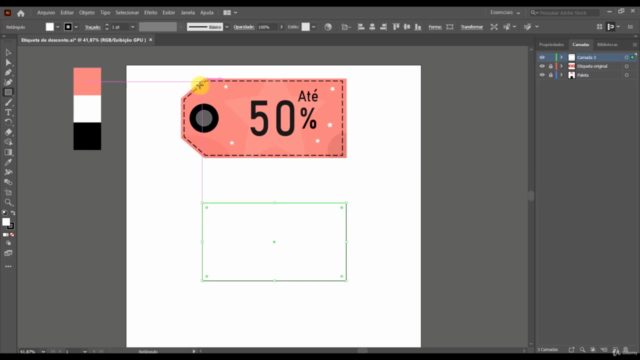Switch to the Propriedades tab
The image size is (640, 360).
(x=551, y=44)
